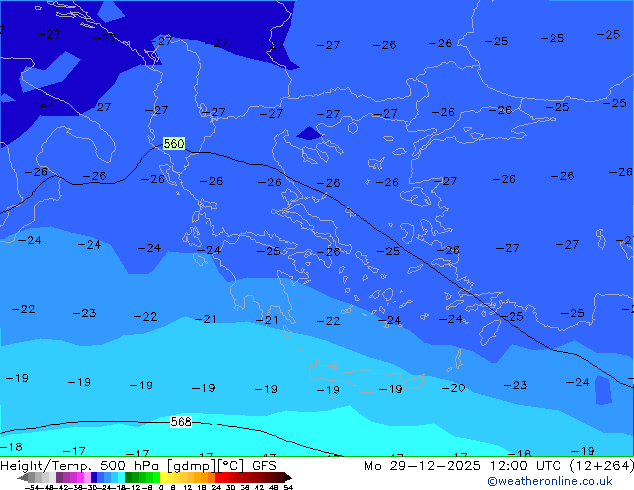Pick the bright yellow legend swatch
Viewport: 634px width, 490px height.
163,477
